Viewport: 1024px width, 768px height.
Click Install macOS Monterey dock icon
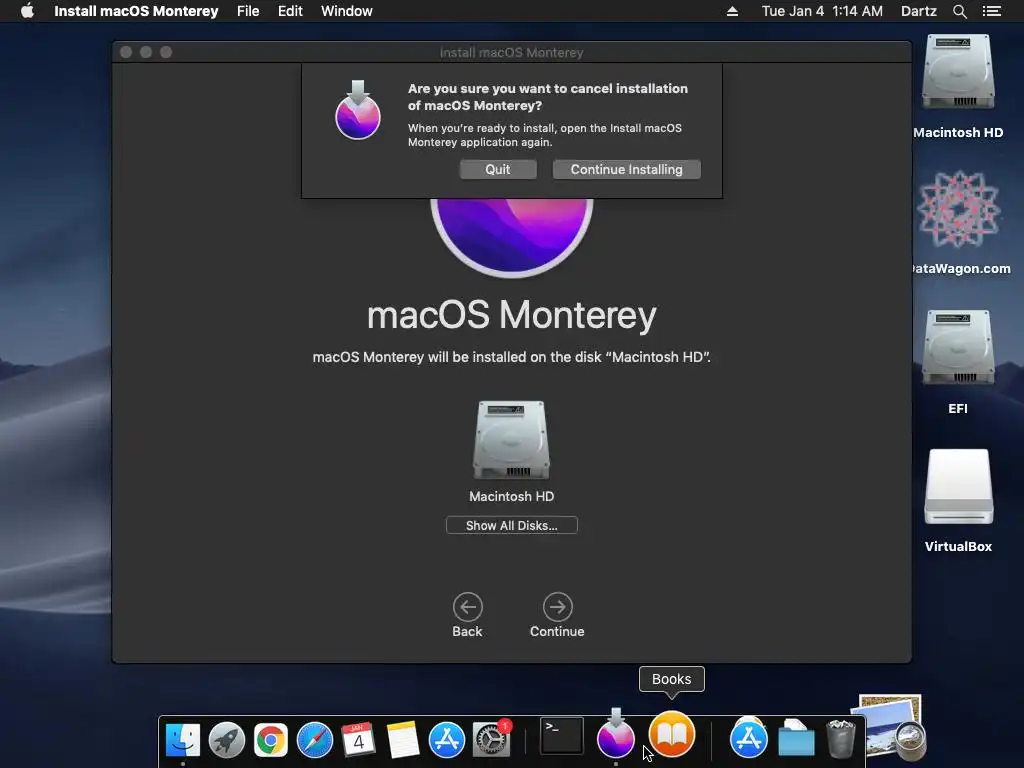coord(615,734)
